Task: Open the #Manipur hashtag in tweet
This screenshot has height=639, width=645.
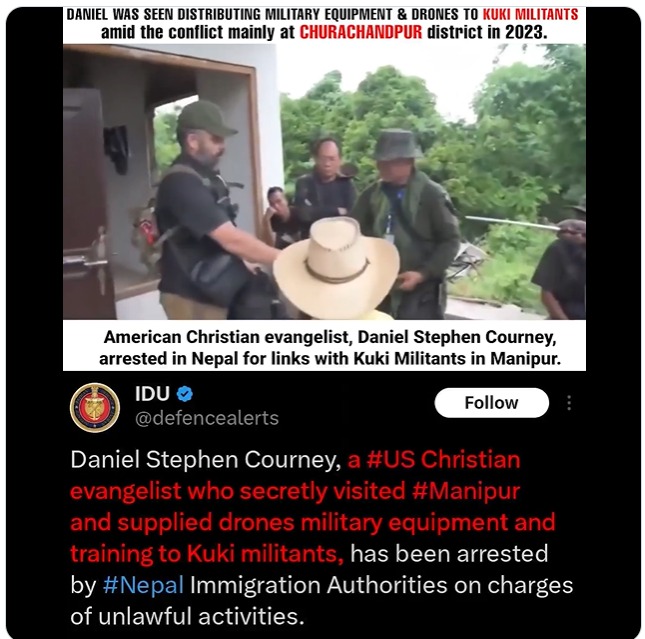Action: coord(466,491)
